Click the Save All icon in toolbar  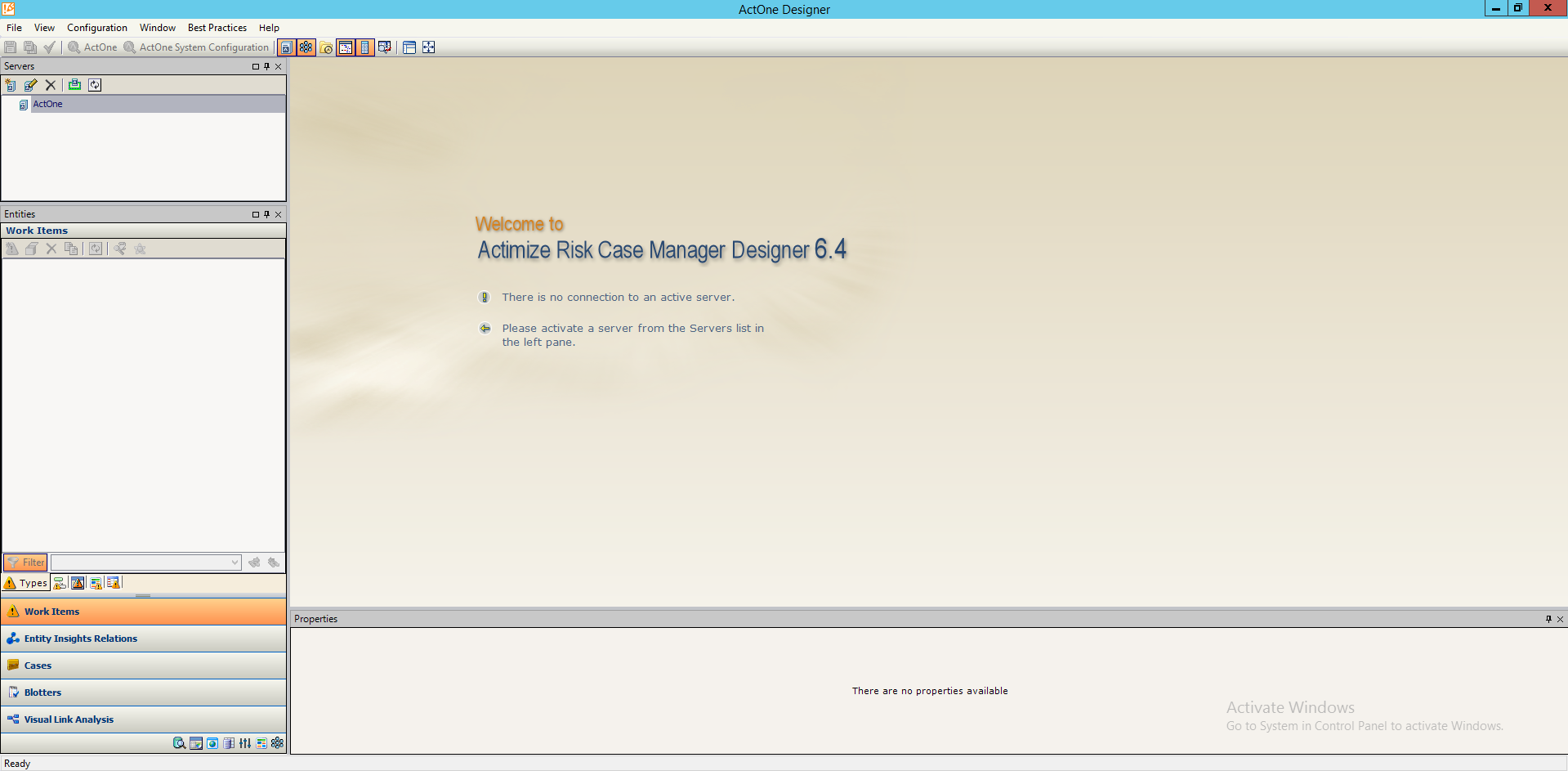(30, 47)
